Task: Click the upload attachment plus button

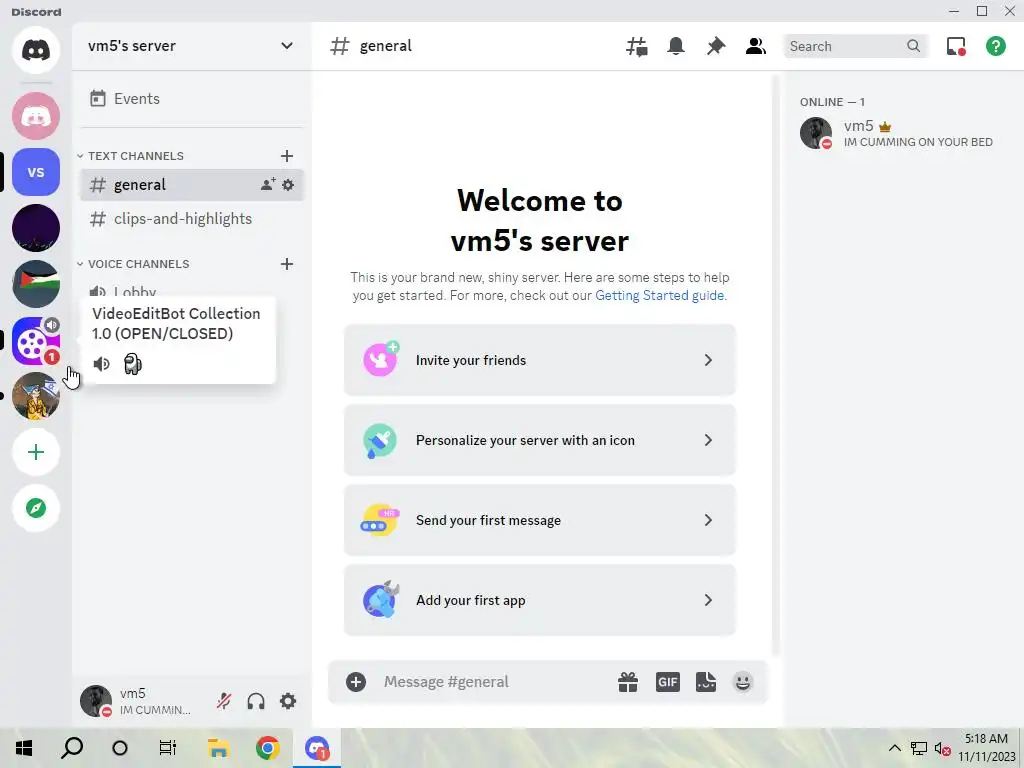Action: pos(356,682)
